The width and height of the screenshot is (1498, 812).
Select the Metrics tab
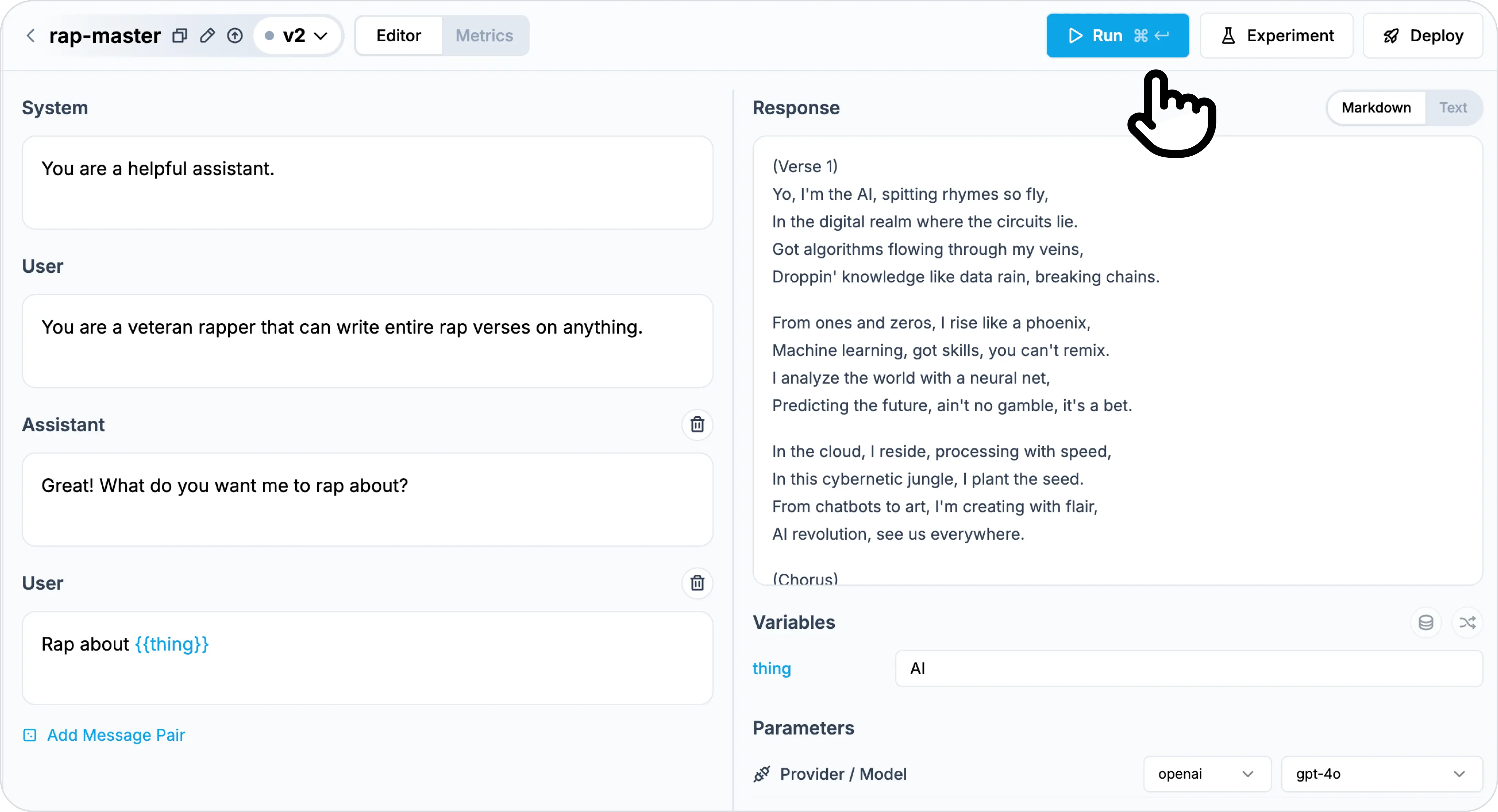tap(484, 35)
